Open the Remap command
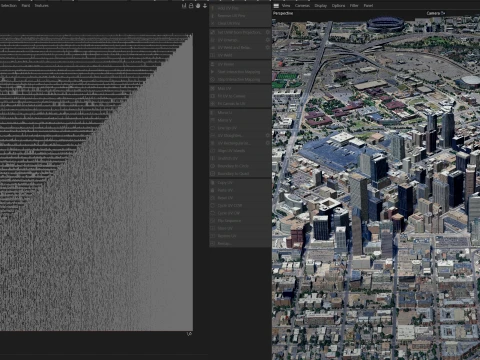The width and height of the screenshot is (480, 360). (x=240, y=244)
